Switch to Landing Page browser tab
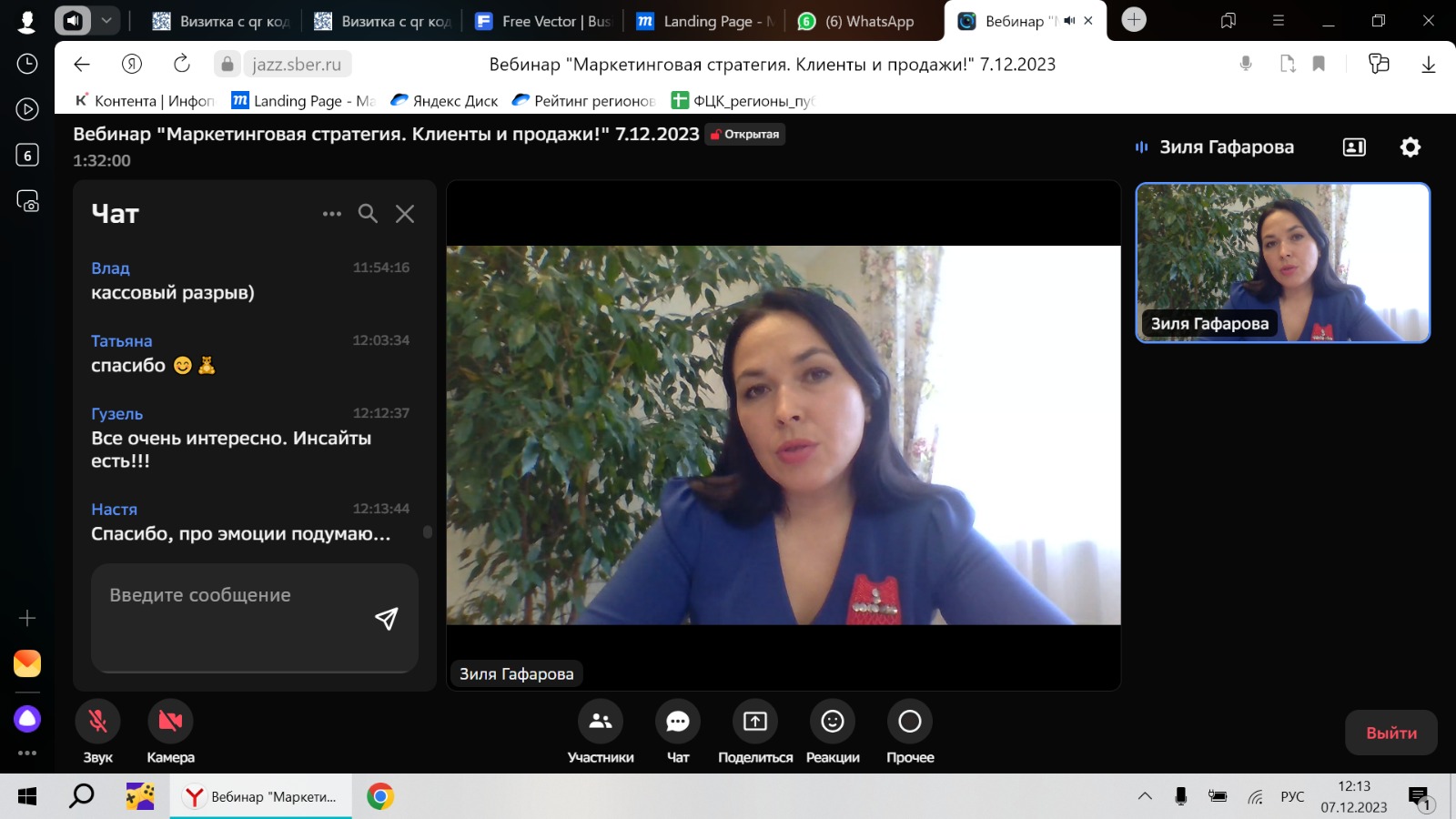 pos(706,21)
